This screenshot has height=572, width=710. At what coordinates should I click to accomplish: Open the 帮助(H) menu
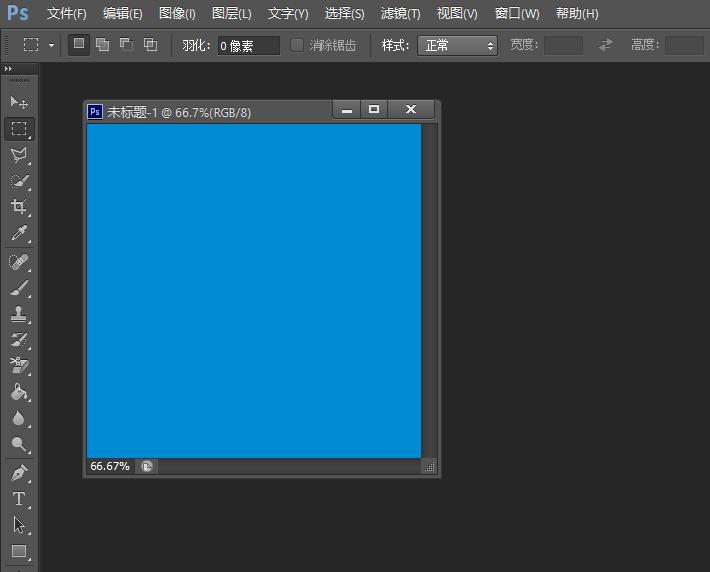[577, 14]
